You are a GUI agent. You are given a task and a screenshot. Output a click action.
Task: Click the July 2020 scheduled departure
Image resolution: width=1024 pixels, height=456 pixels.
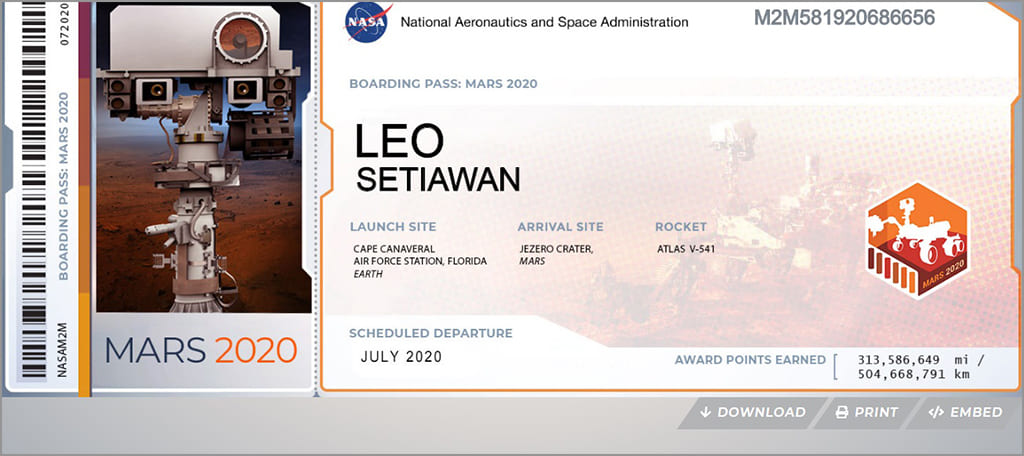pyautogui.click(x=401, y=356)
